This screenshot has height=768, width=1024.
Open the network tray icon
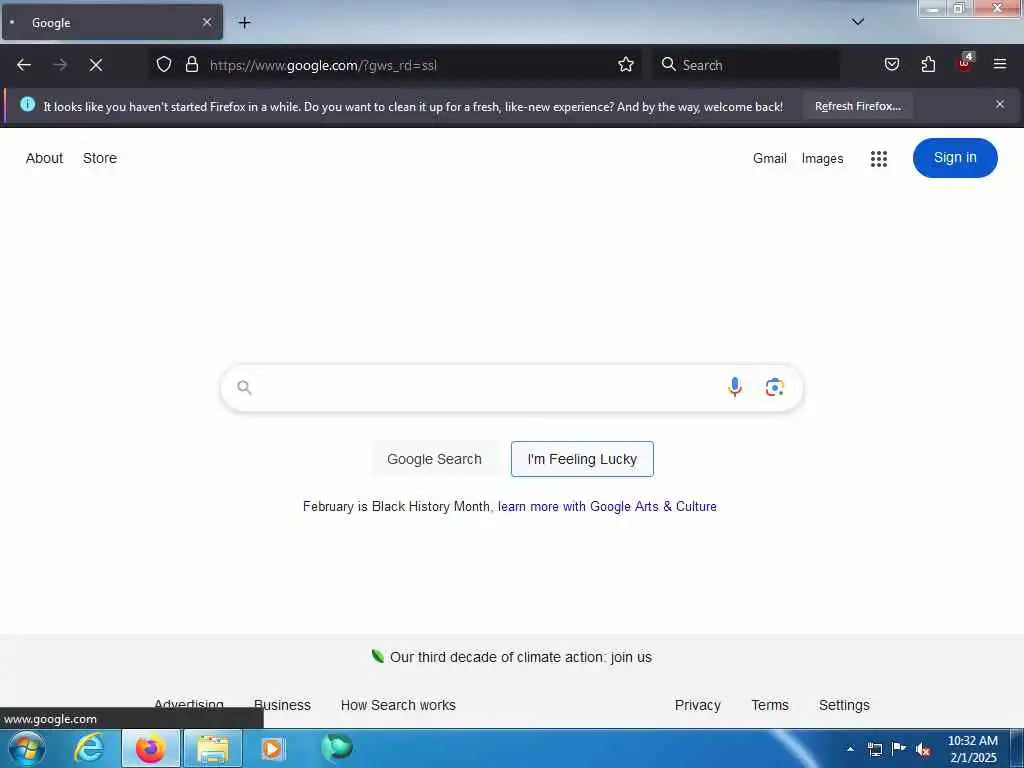(x=874, y=749)
